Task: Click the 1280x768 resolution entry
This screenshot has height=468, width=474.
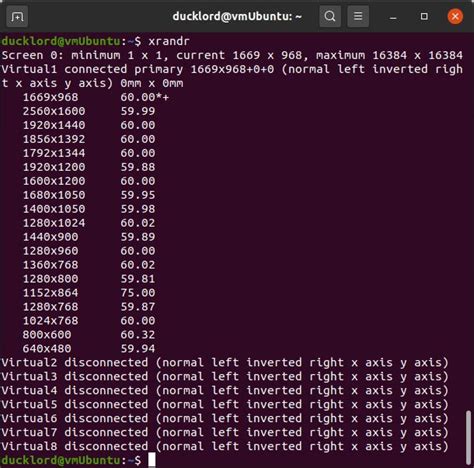Action: pyautogui.click(x=50, y=307)
